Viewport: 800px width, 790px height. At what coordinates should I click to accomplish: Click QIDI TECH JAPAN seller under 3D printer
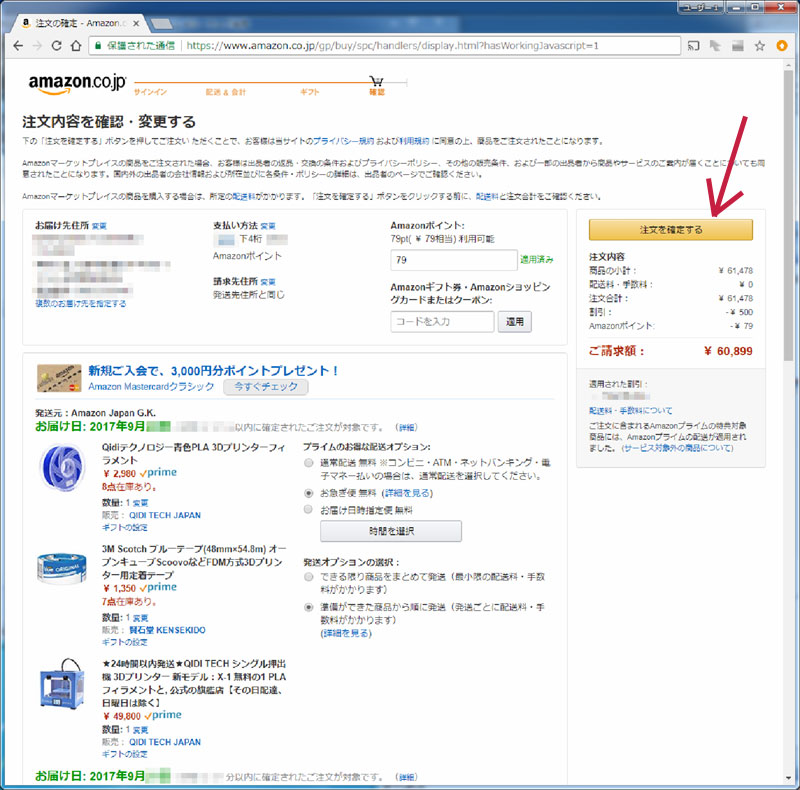point(165,742)
